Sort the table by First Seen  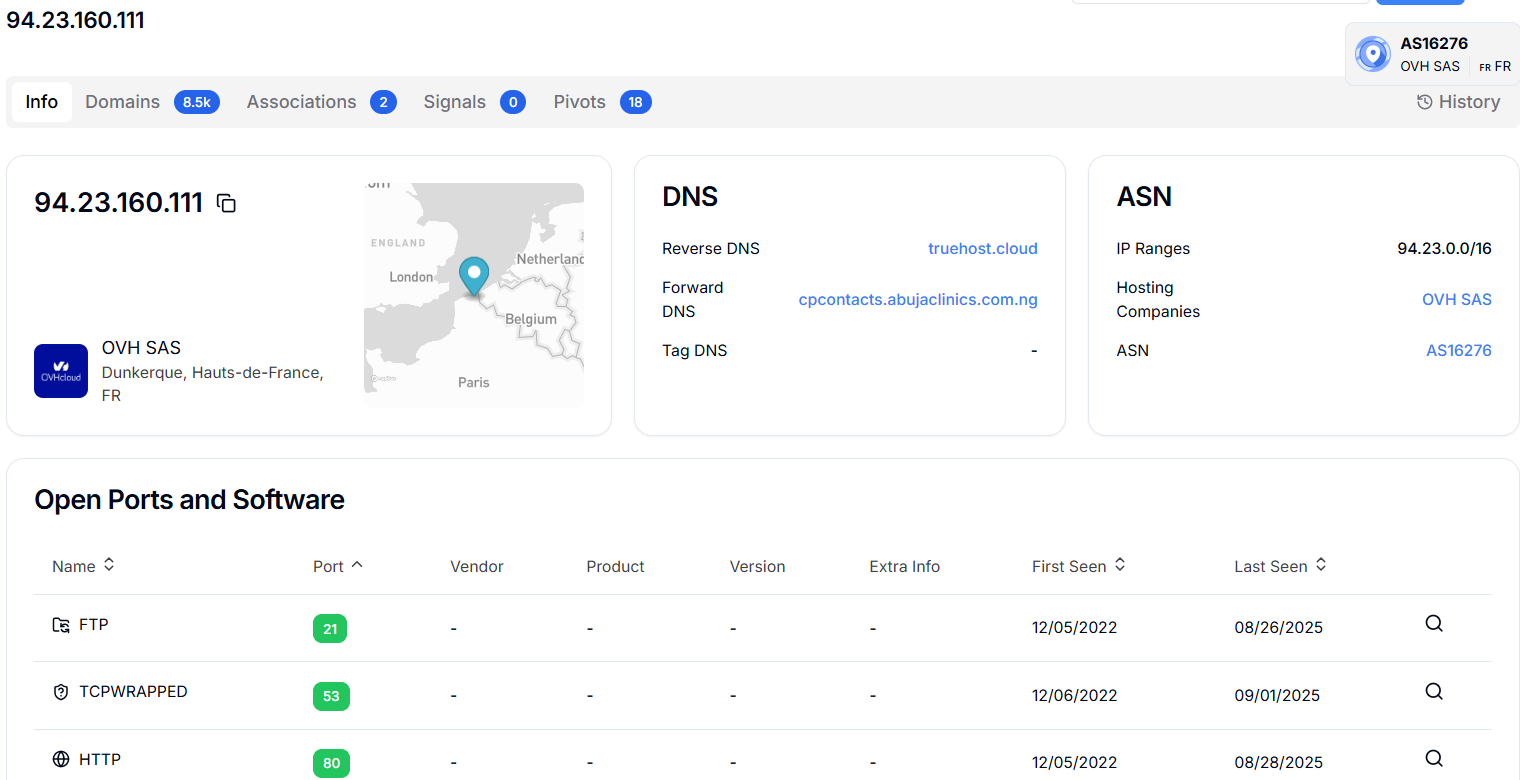pos(1079,566)
